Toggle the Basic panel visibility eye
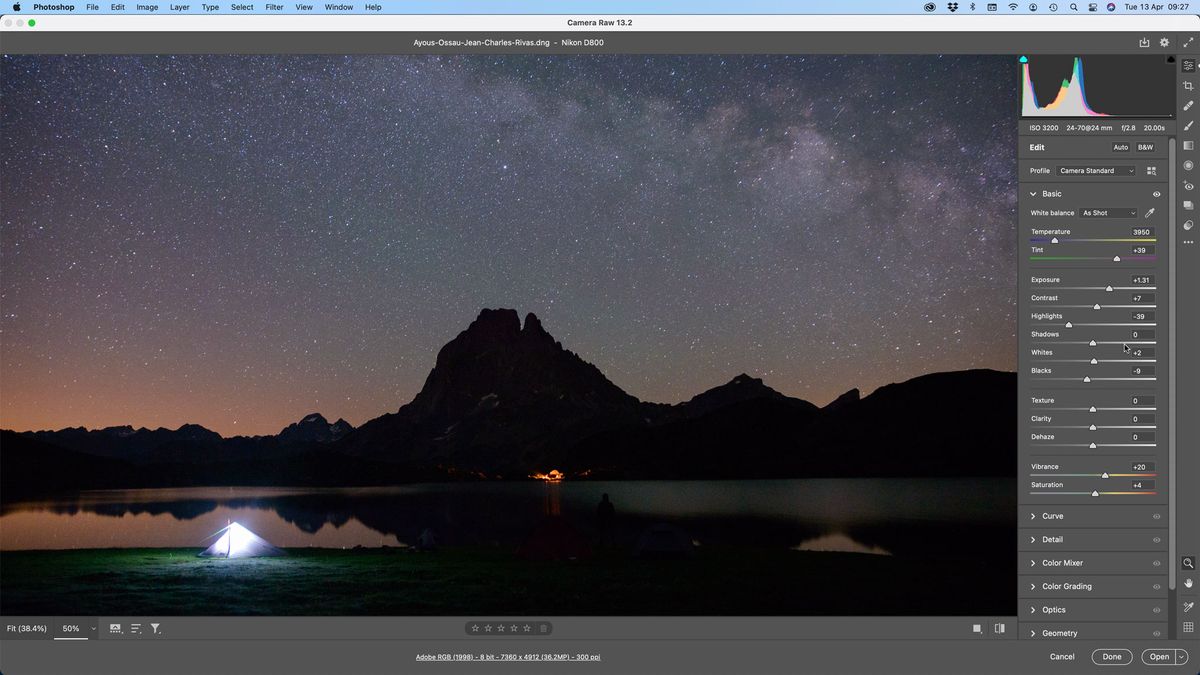The height and width of the screenshot is (675, 1200). (x=1157, y=193)
